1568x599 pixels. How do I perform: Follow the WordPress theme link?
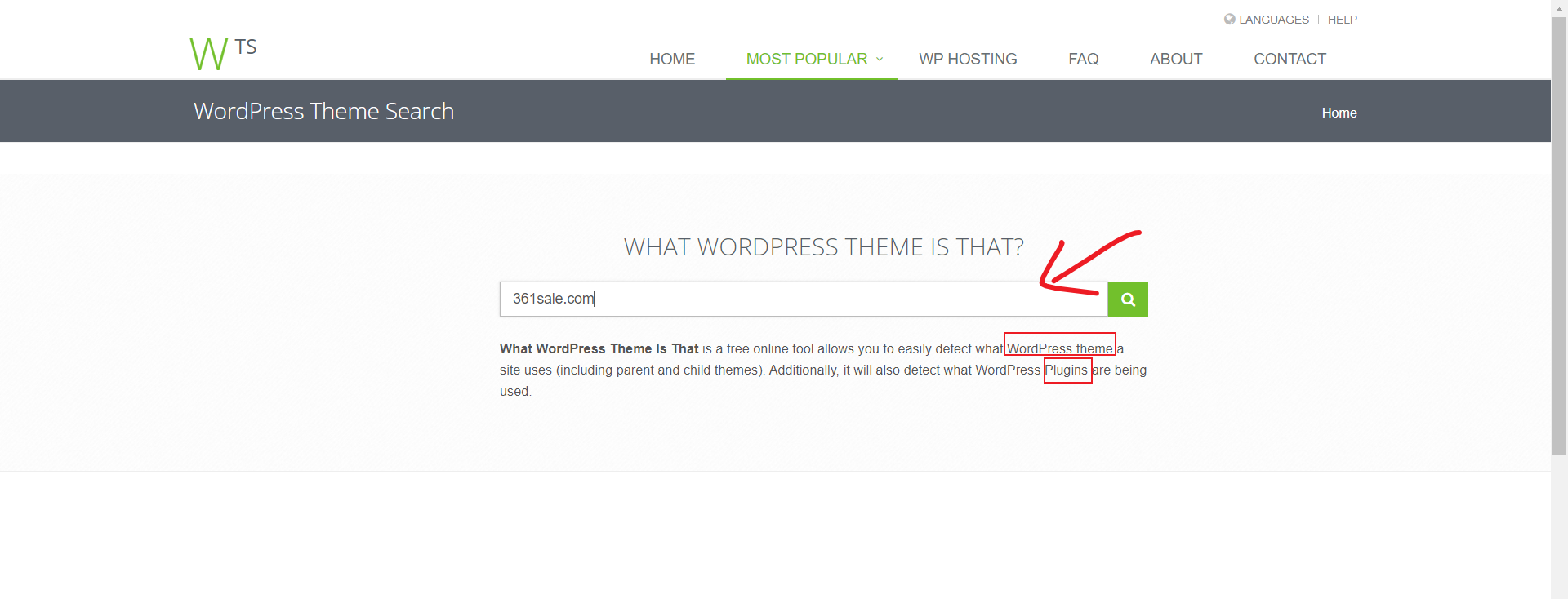click(x=1060, y=348)
